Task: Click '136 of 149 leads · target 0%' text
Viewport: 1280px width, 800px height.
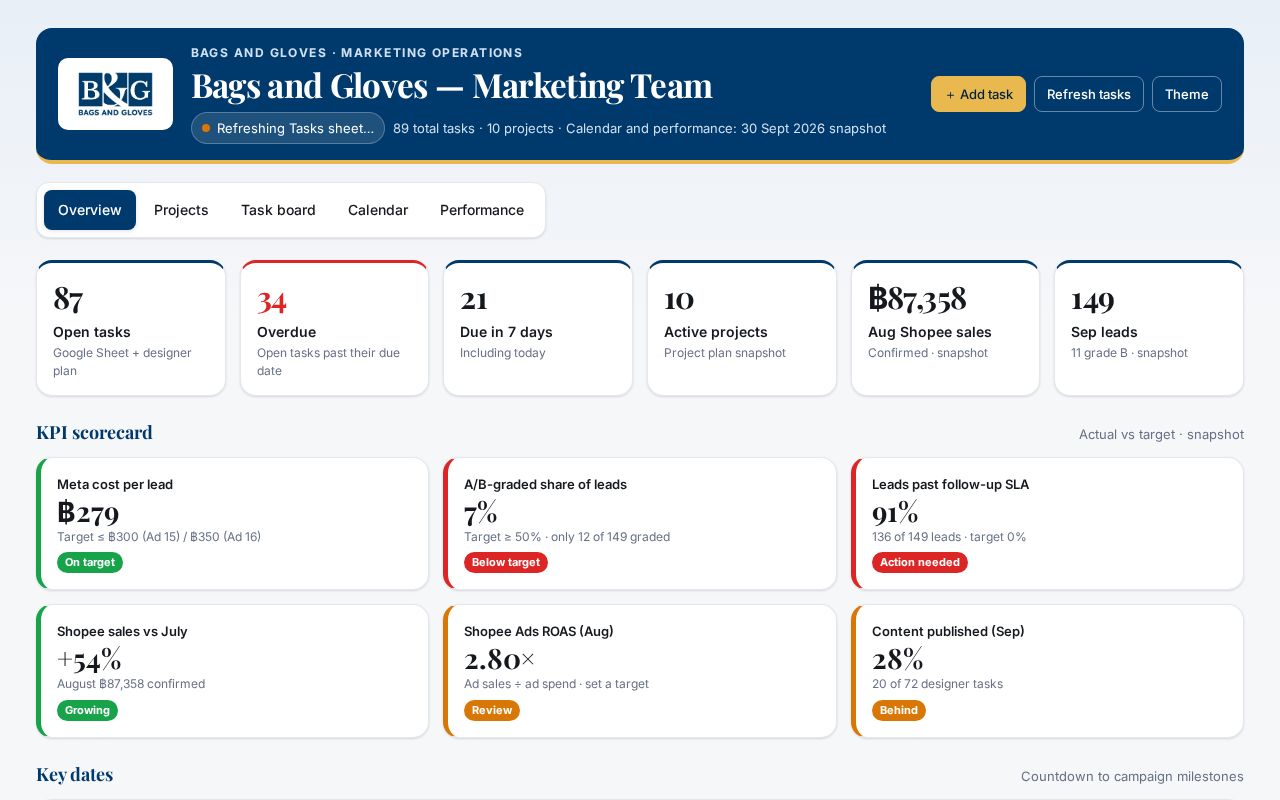Action: coord(949,537)
